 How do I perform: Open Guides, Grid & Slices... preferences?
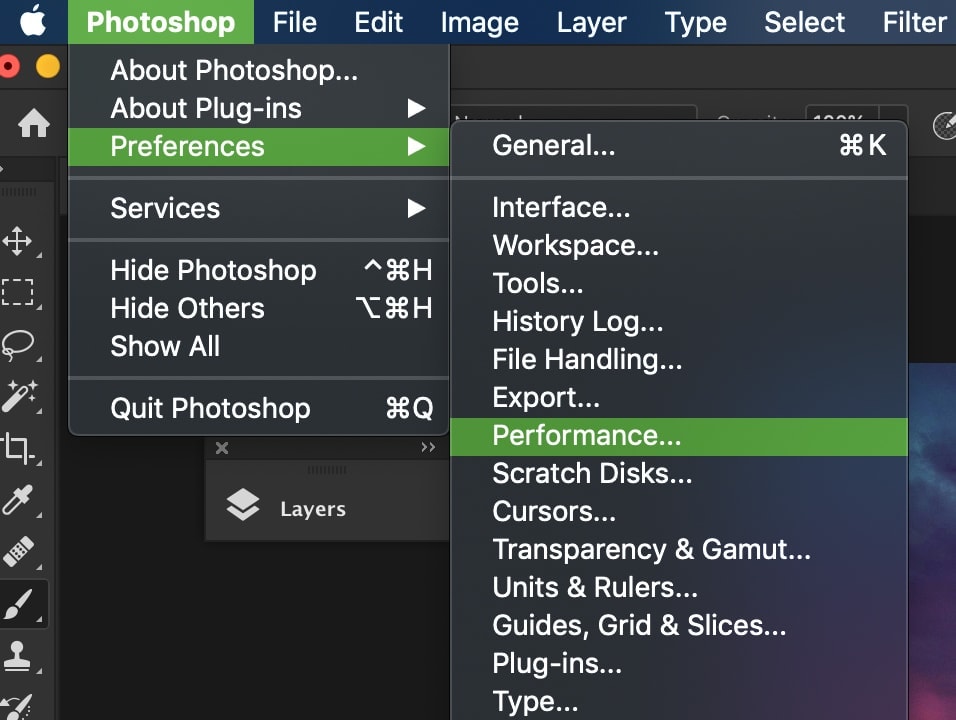pyautogui.click(x=679, y=626)
